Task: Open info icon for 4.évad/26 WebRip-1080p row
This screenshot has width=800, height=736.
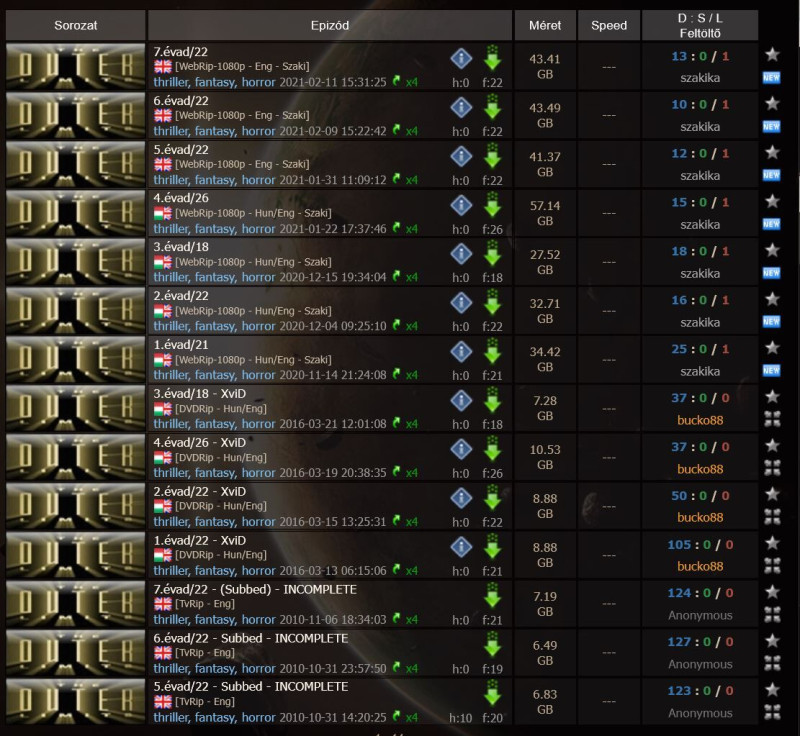Action: (x=461, y=205)
